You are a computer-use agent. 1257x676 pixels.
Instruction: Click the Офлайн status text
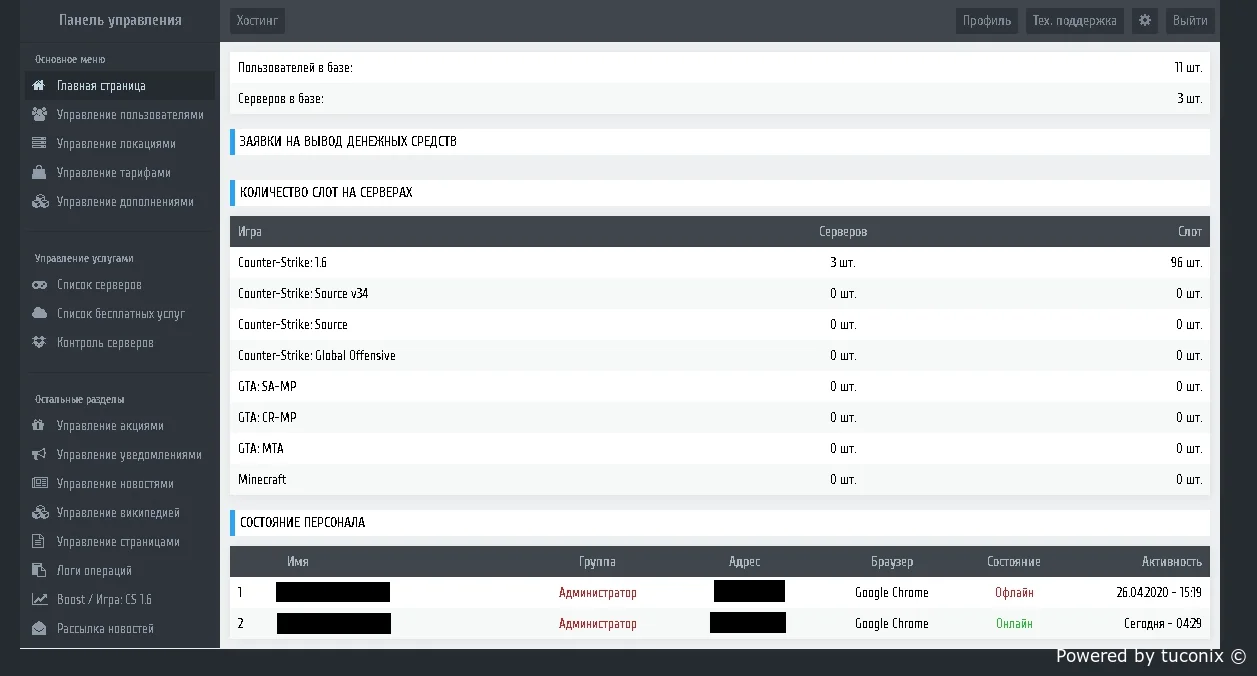pos(1014,593)
